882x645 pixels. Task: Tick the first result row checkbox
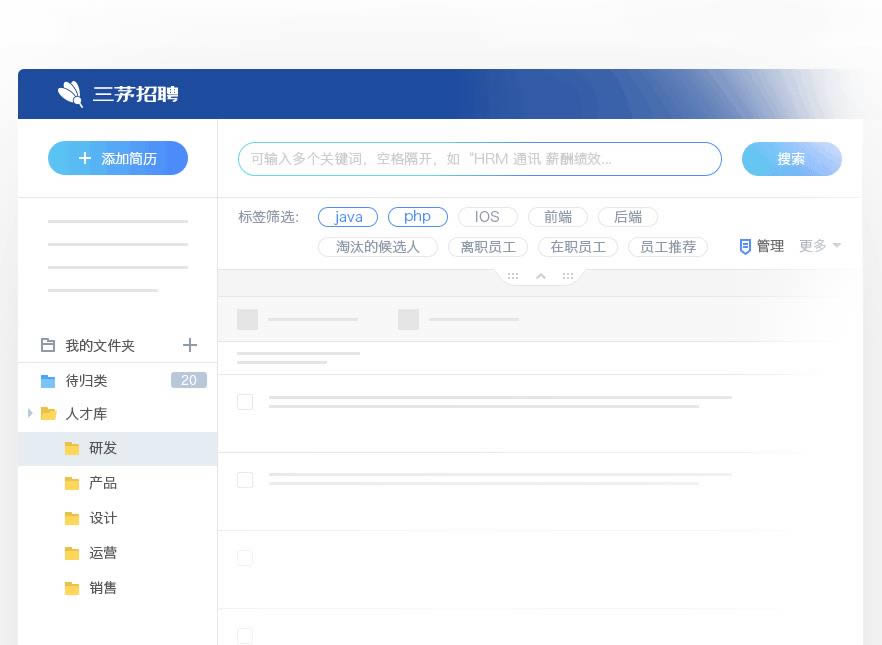[x=245, y=402]
